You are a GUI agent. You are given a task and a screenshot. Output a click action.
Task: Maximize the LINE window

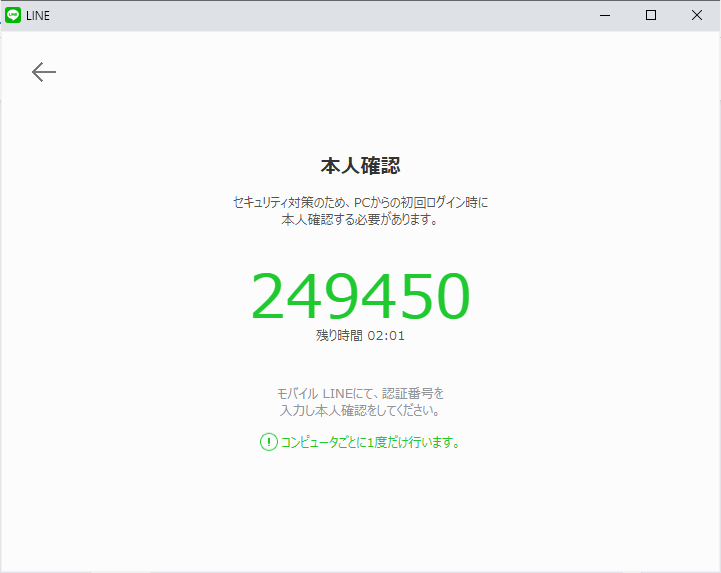click(651, 16)
